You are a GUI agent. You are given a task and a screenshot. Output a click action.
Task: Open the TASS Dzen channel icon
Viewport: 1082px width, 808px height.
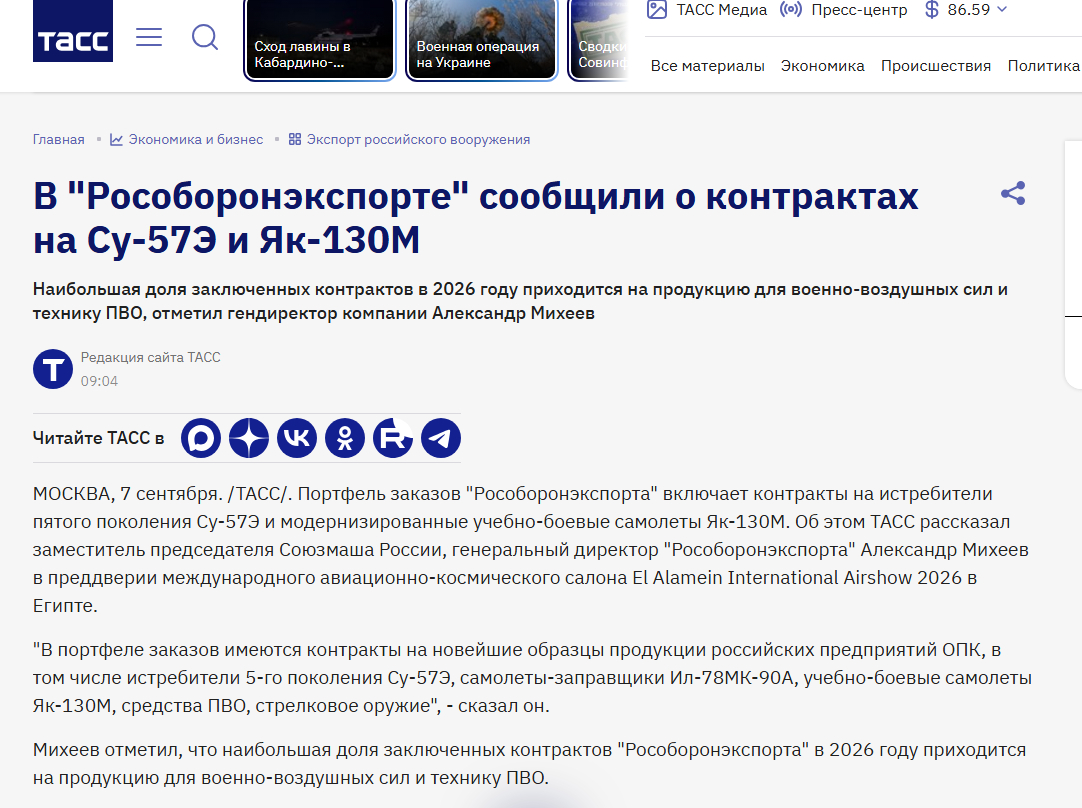pyautogui.click(x=249, y=438)
